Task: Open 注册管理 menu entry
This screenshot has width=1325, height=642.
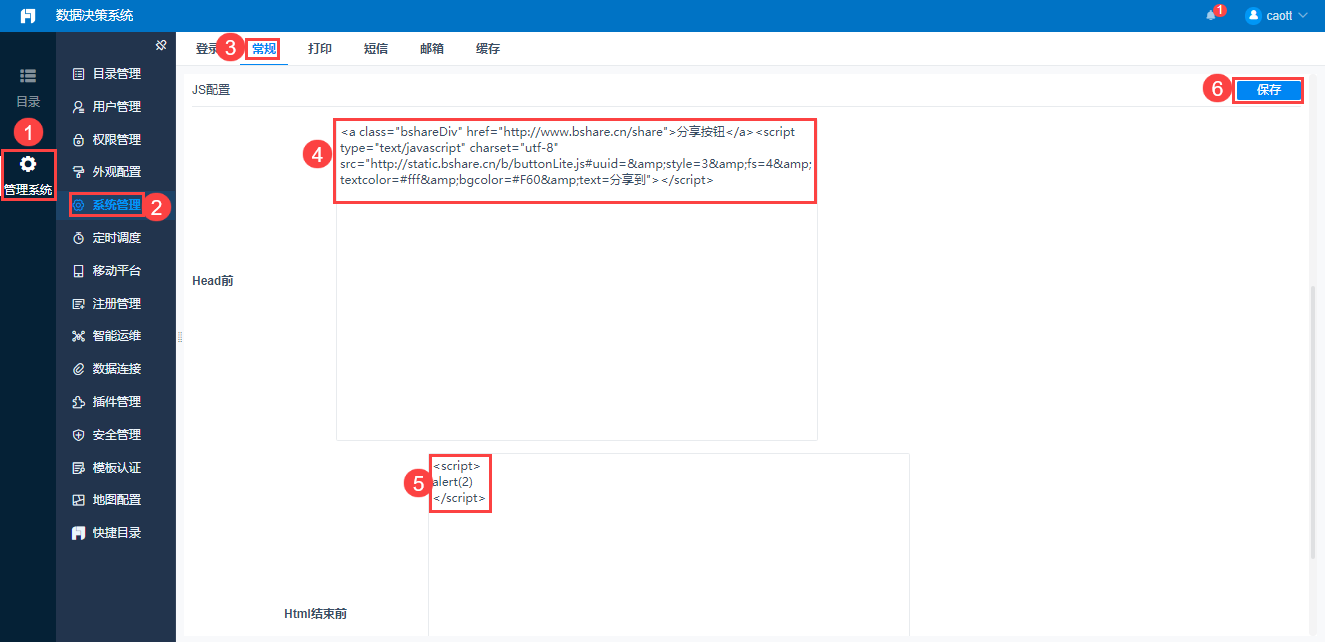Action: click(116, 304)
